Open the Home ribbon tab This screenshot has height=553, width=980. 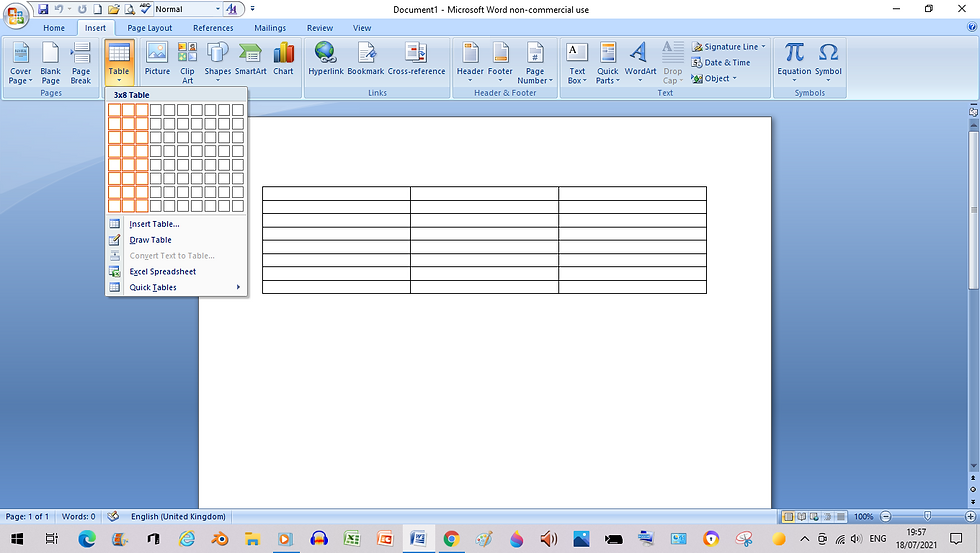click(x=54, y=28)
